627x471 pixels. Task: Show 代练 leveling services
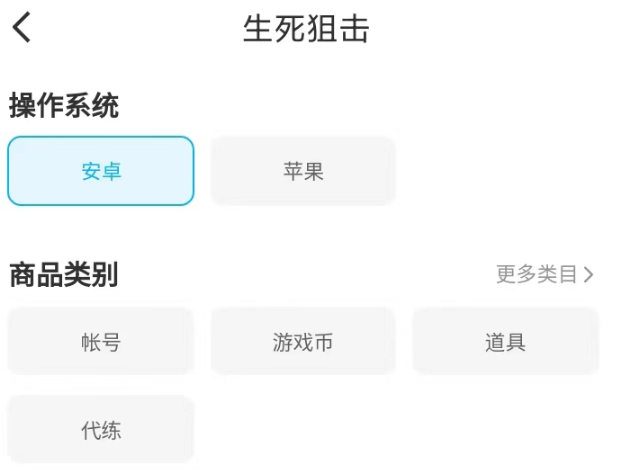[101, 430]
